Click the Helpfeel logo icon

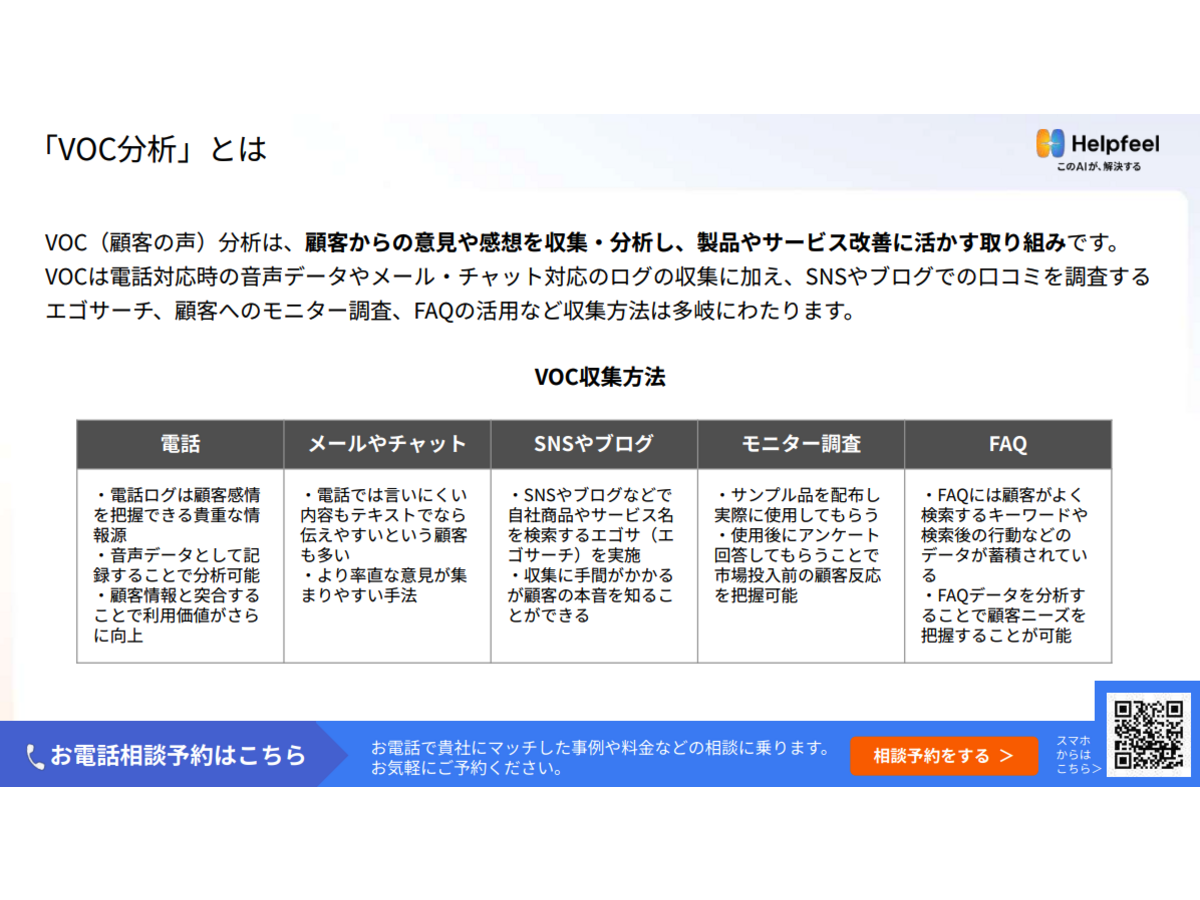[1050, 144]
